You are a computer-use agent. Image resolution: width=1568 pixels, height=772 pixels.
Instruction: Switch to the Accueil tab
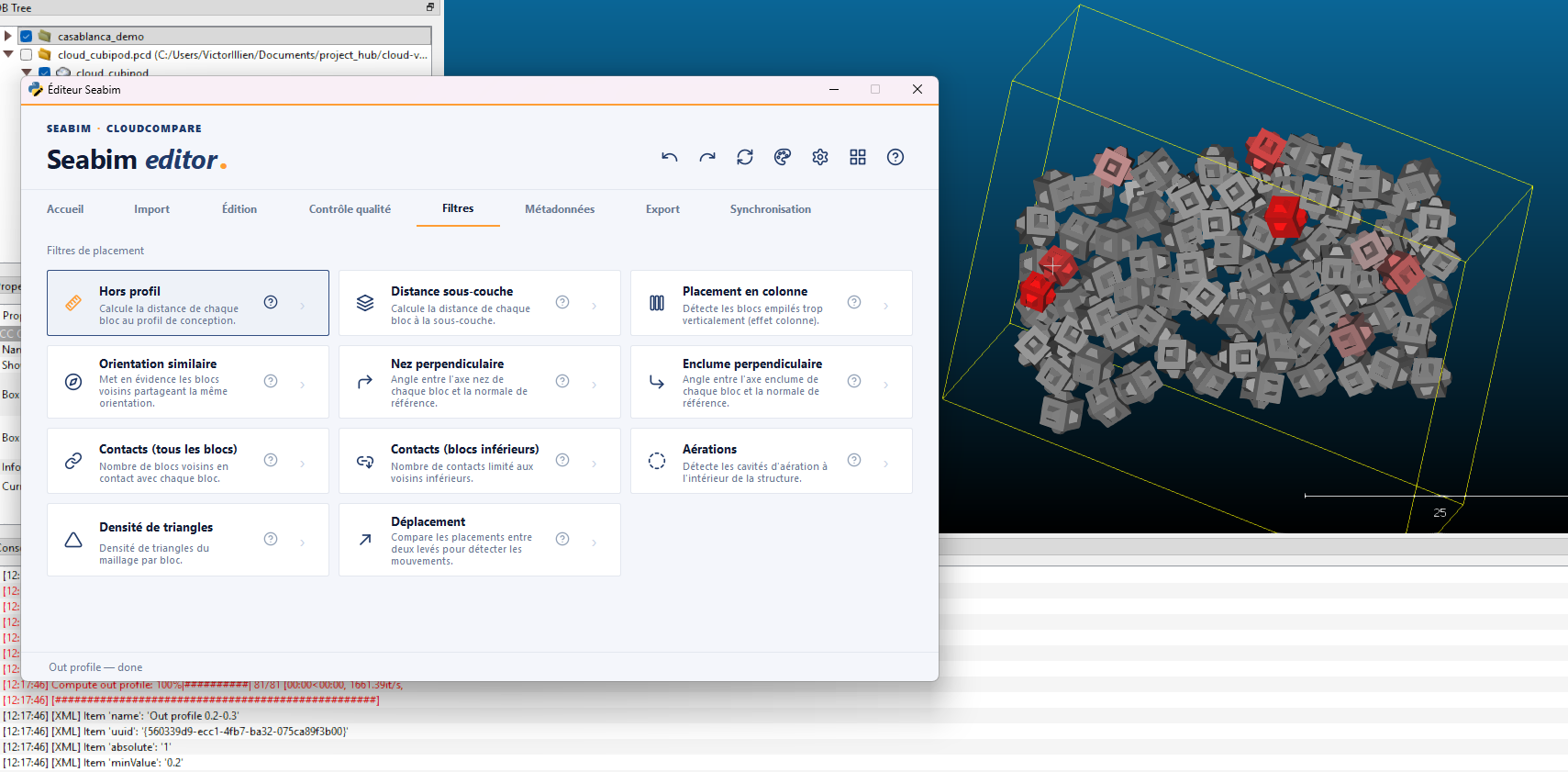click(65, 209)
